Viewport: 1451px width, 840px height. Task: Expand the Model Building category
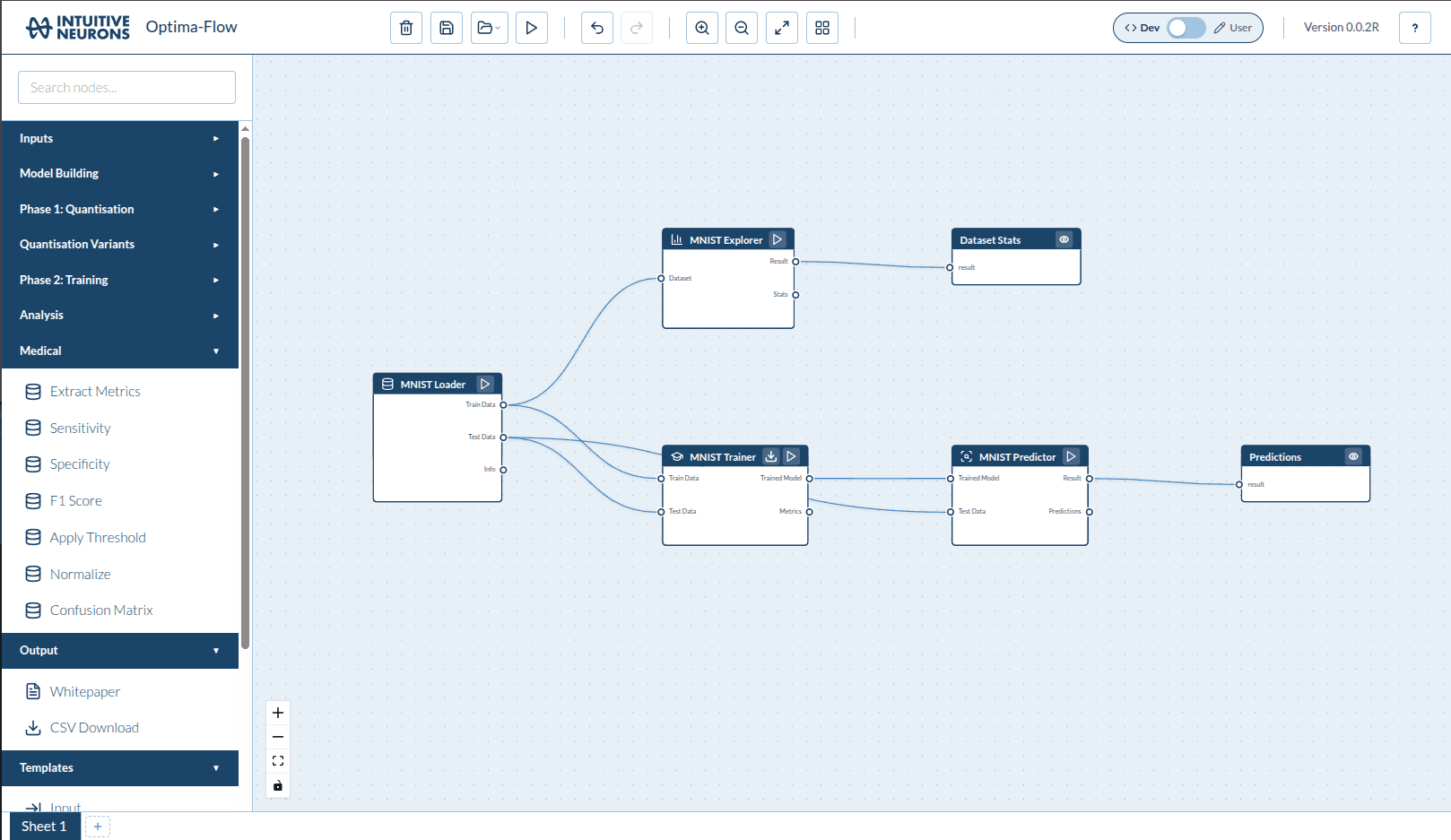coord(120,174)
